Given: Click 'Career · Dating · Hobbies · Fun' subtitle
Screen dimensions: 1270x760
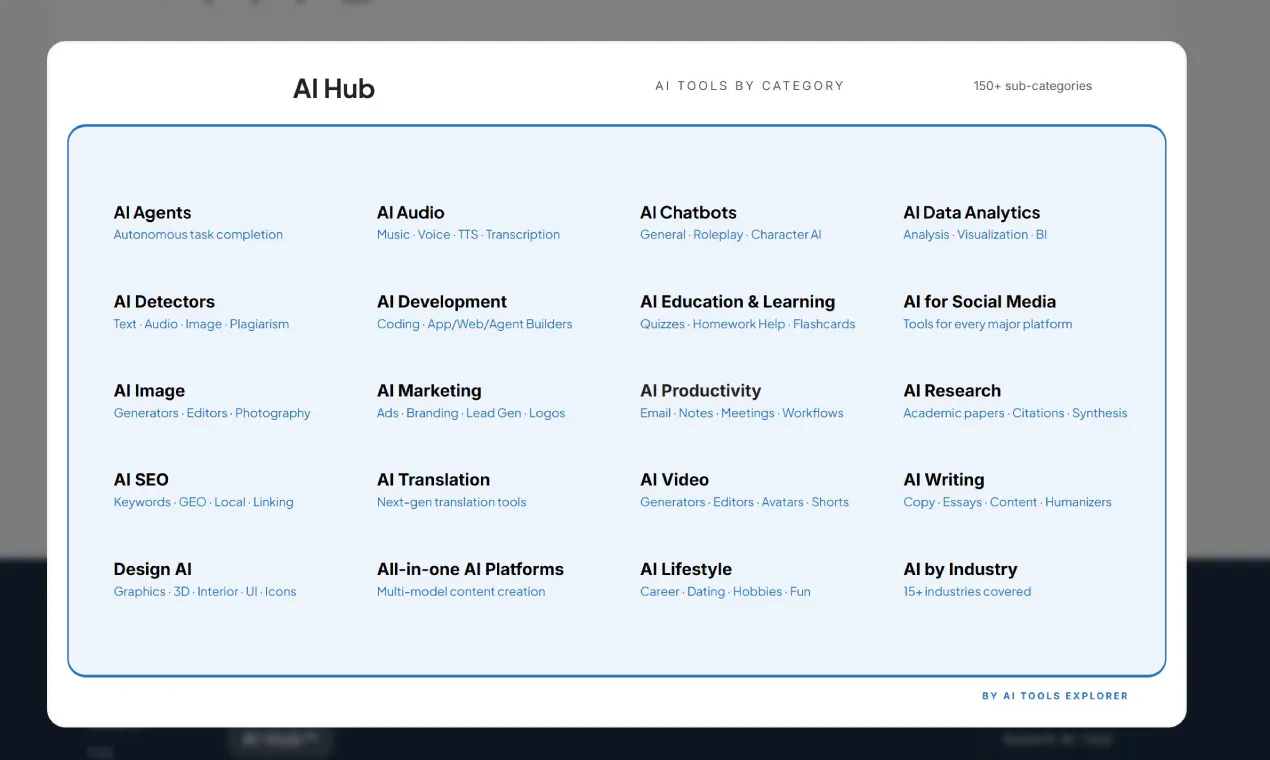Looking at the screenshot, I should coord(725,591).
